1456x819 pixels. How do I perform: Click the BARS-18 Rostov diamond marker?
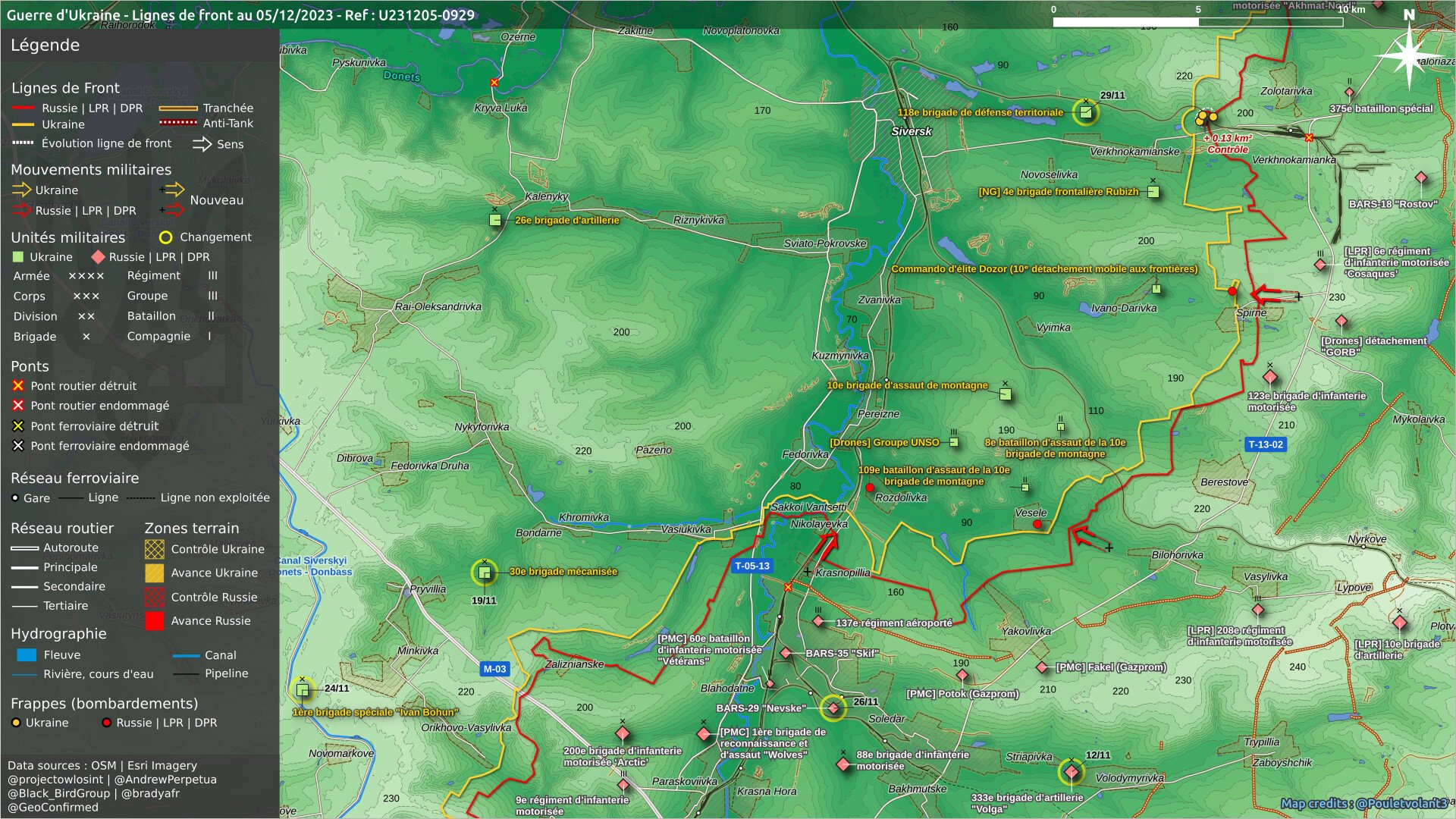(x=1421, y=178)
